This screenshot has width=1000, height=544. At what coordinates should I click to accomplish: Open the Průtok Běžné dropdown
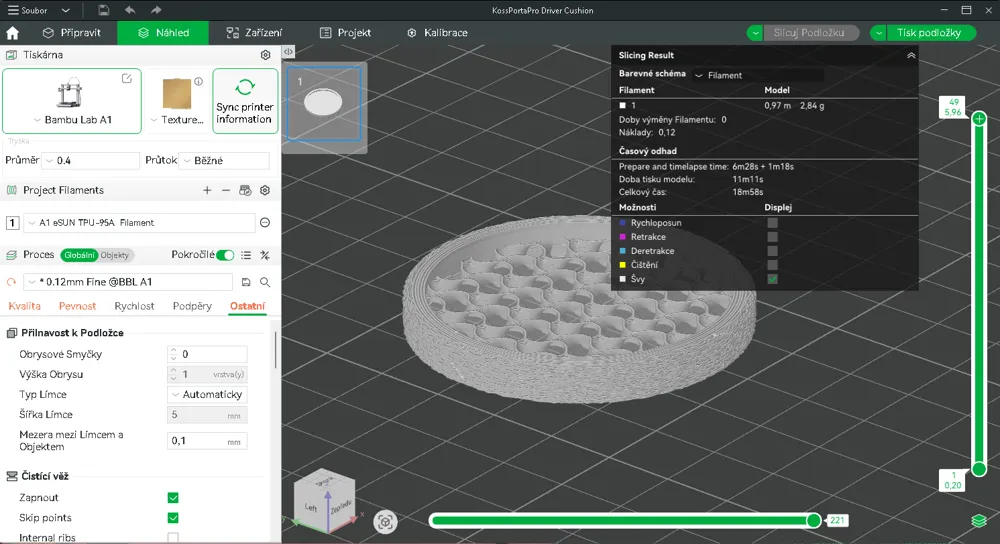coord(224,161)
